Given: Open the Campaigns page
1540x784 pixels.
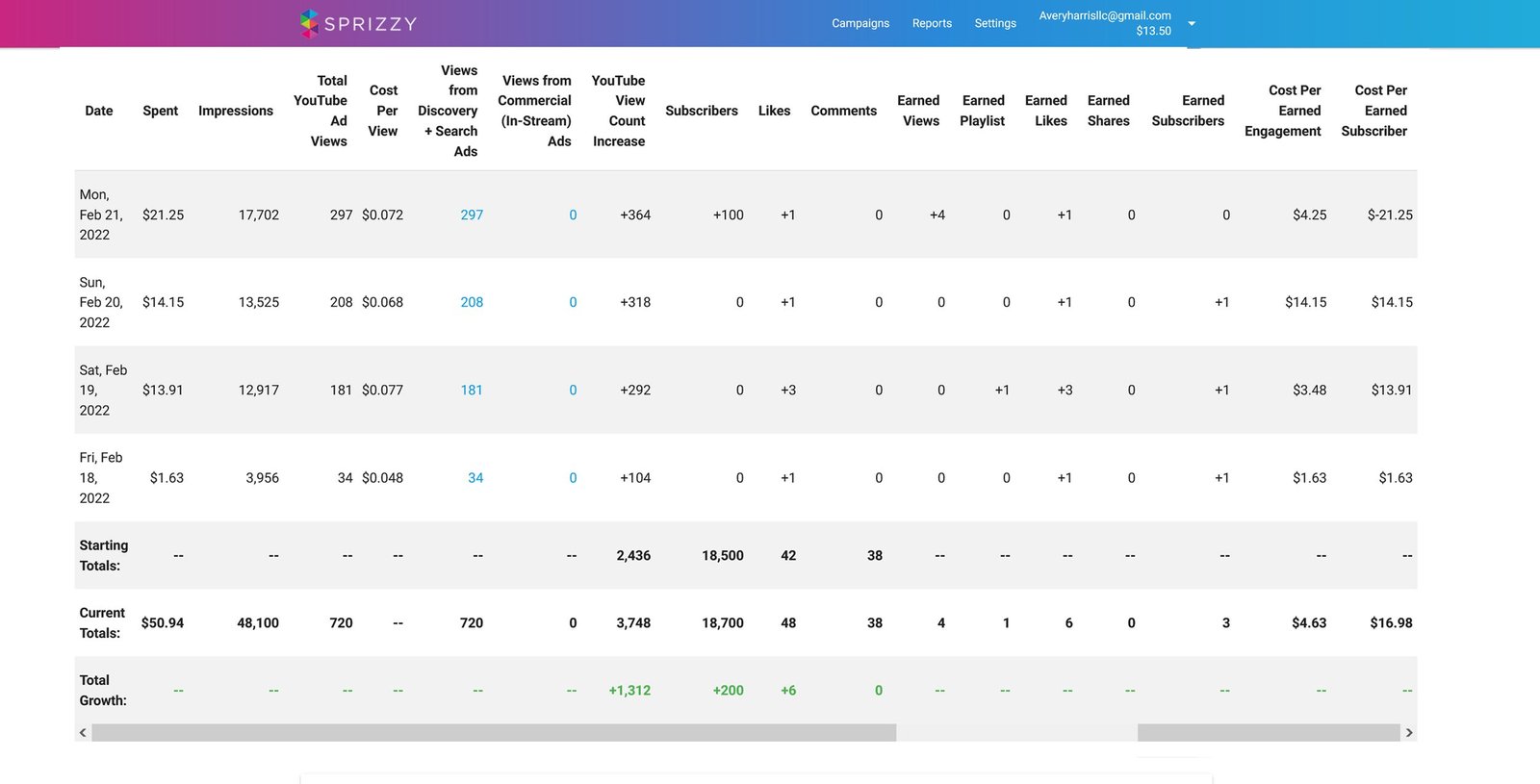Looking at the screenshot, I should tap(860, 23).
